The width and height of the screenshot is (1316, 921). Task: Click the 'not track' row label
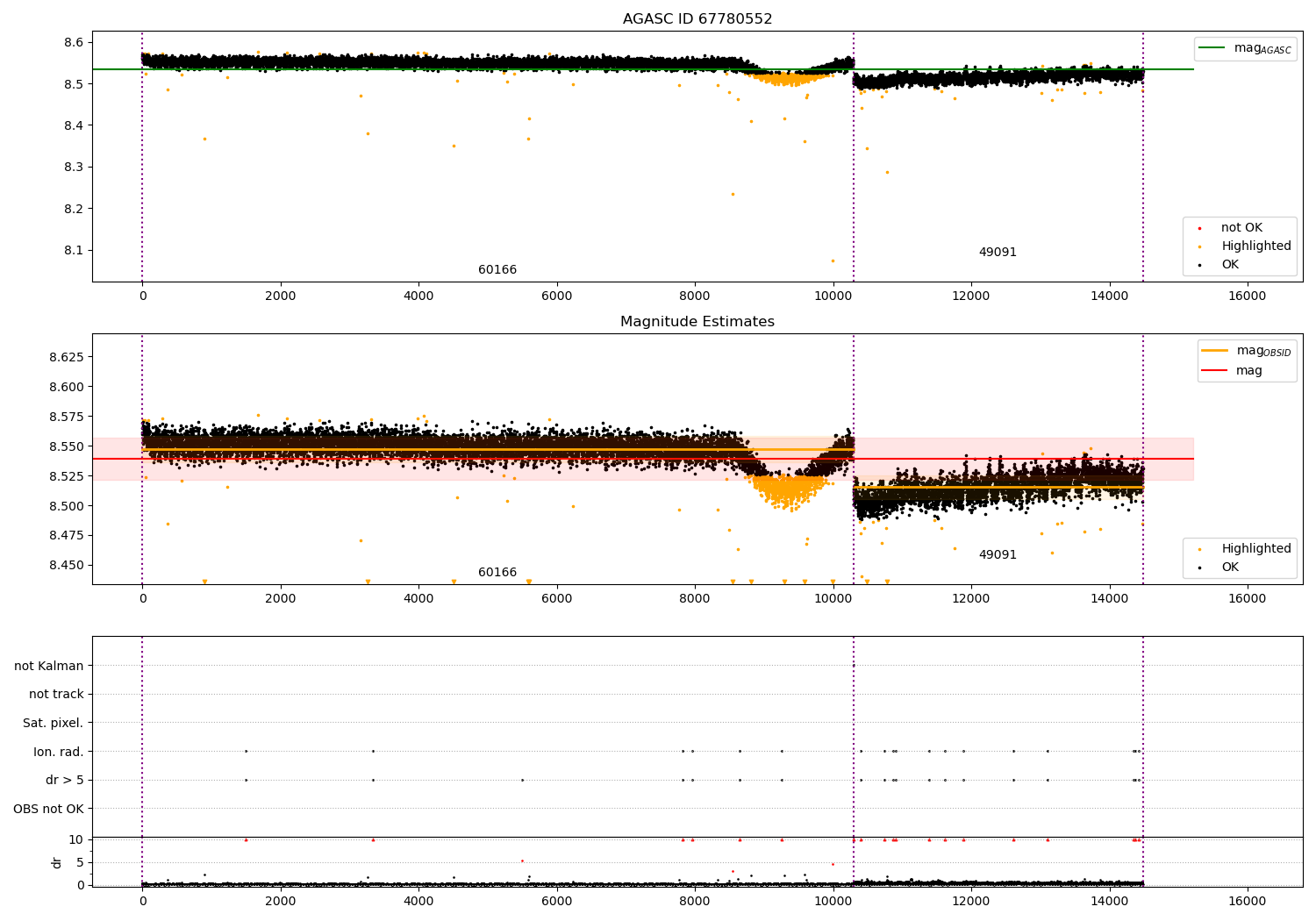click(56, 695)
